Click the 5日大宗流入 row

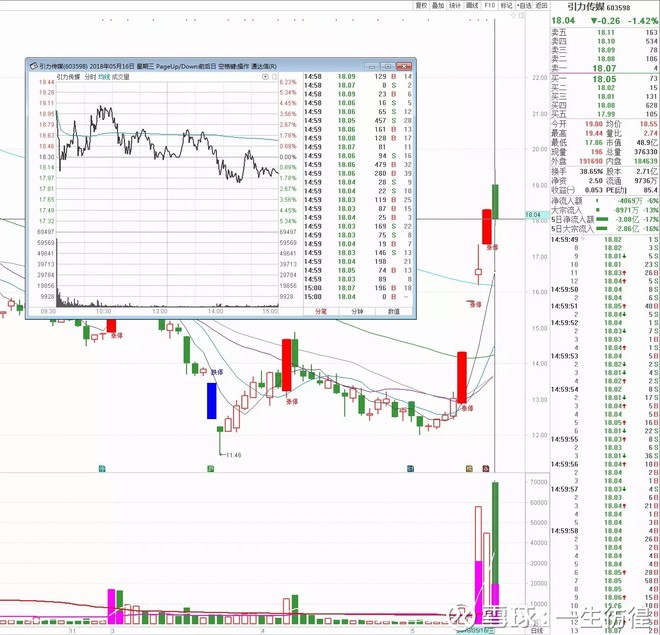tap(605, 229)
